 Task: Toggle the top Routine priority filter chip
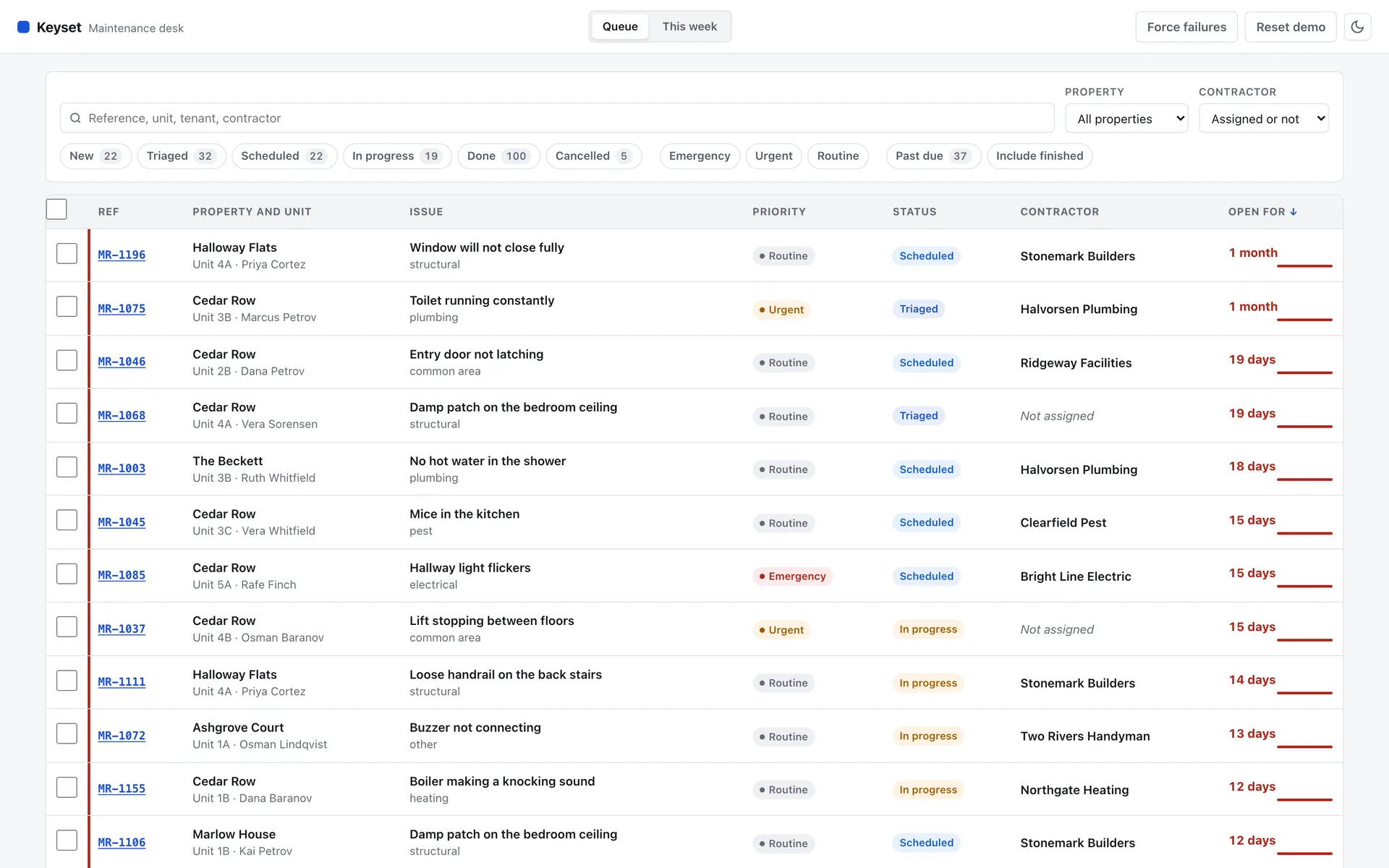(x=838, y=156)
